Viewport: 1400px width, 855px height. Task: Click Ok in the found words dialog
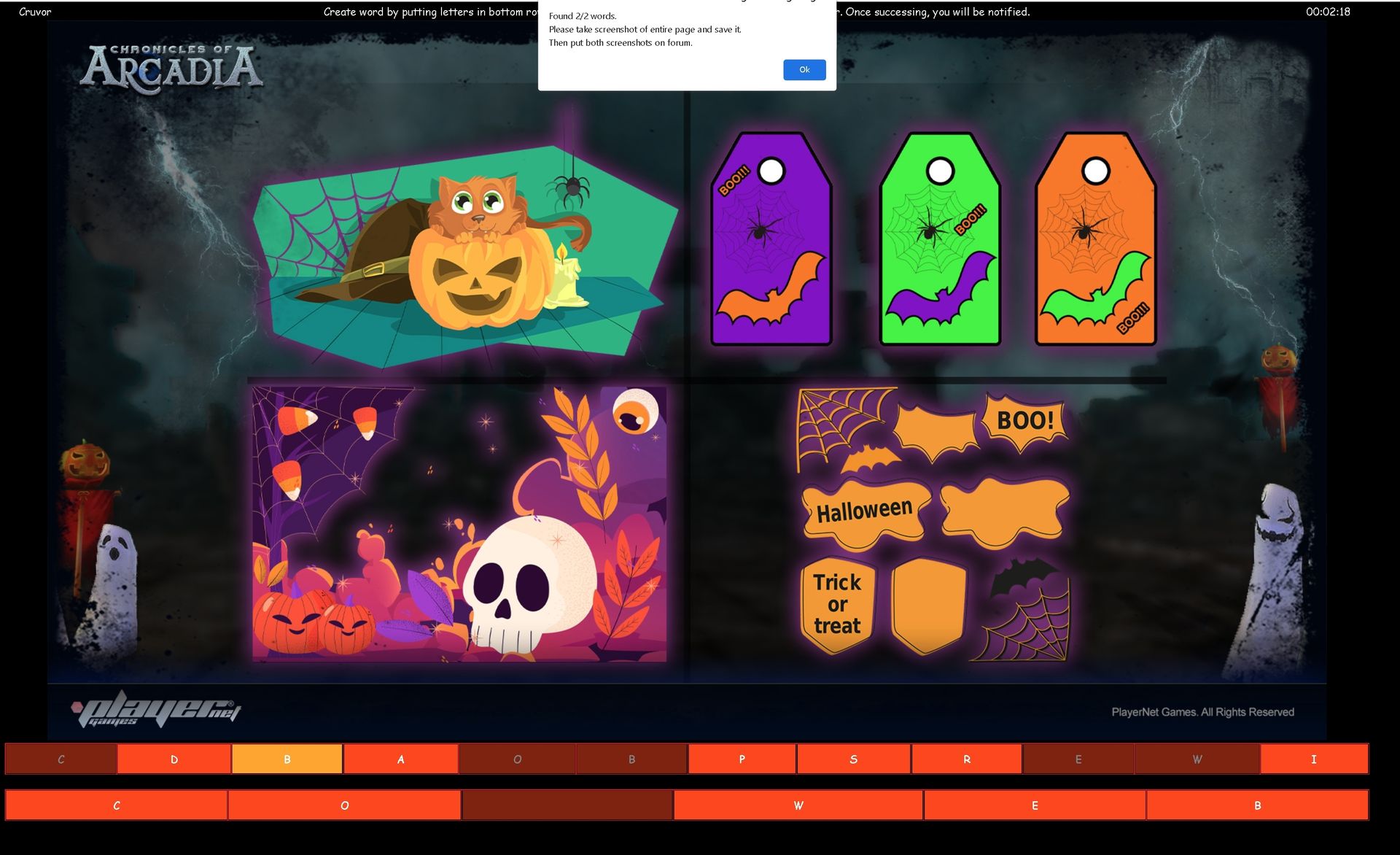pos(804,70)
